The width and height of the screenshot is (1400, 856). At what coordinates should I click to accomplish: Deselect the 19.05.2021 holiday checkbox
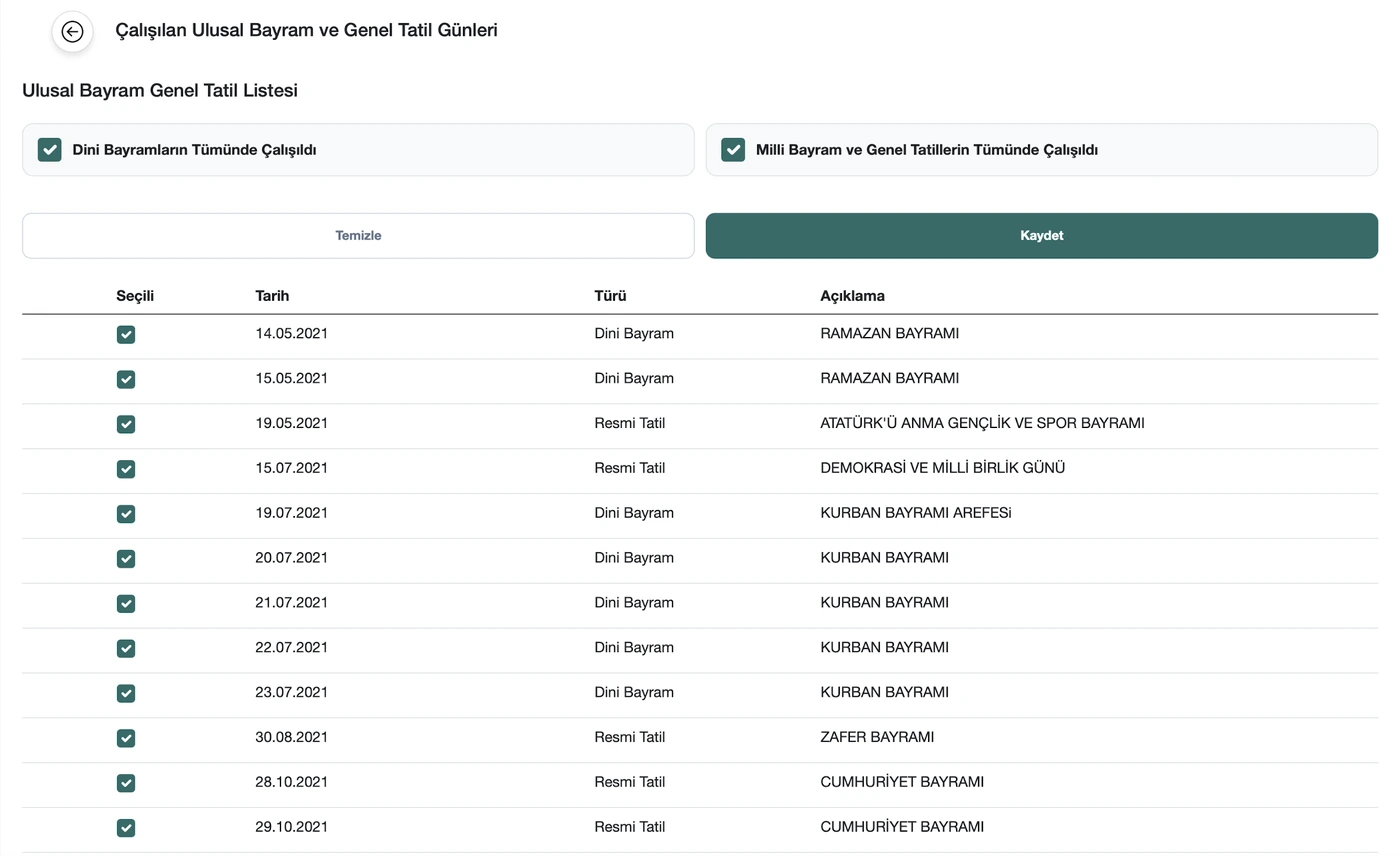(x=126, y=424)
